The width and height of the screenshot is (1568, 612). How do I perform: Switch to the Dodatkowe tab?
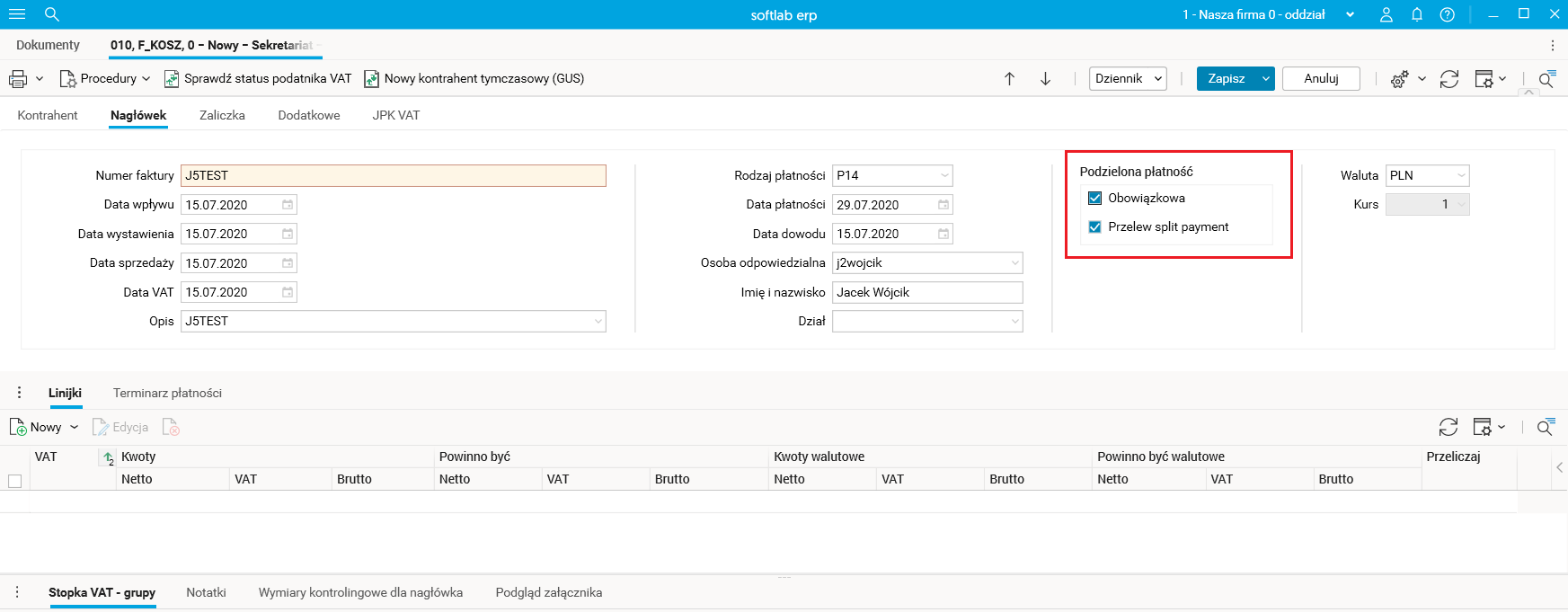point(309,115)
